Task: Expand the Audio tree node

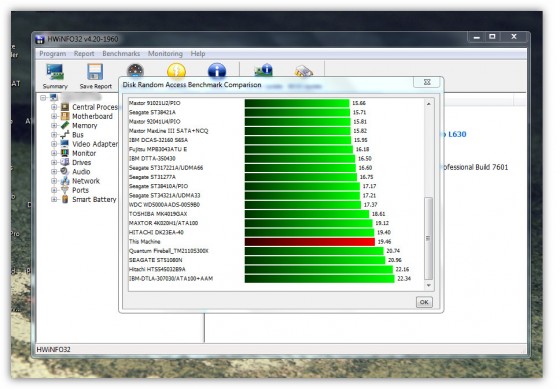Action: click(x=54, y=171)
